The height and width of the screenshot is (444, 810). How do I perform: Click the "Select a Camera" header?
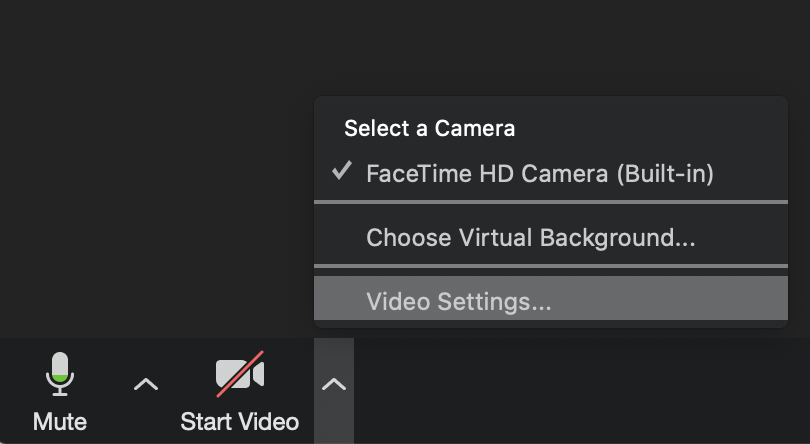[429, 128]
